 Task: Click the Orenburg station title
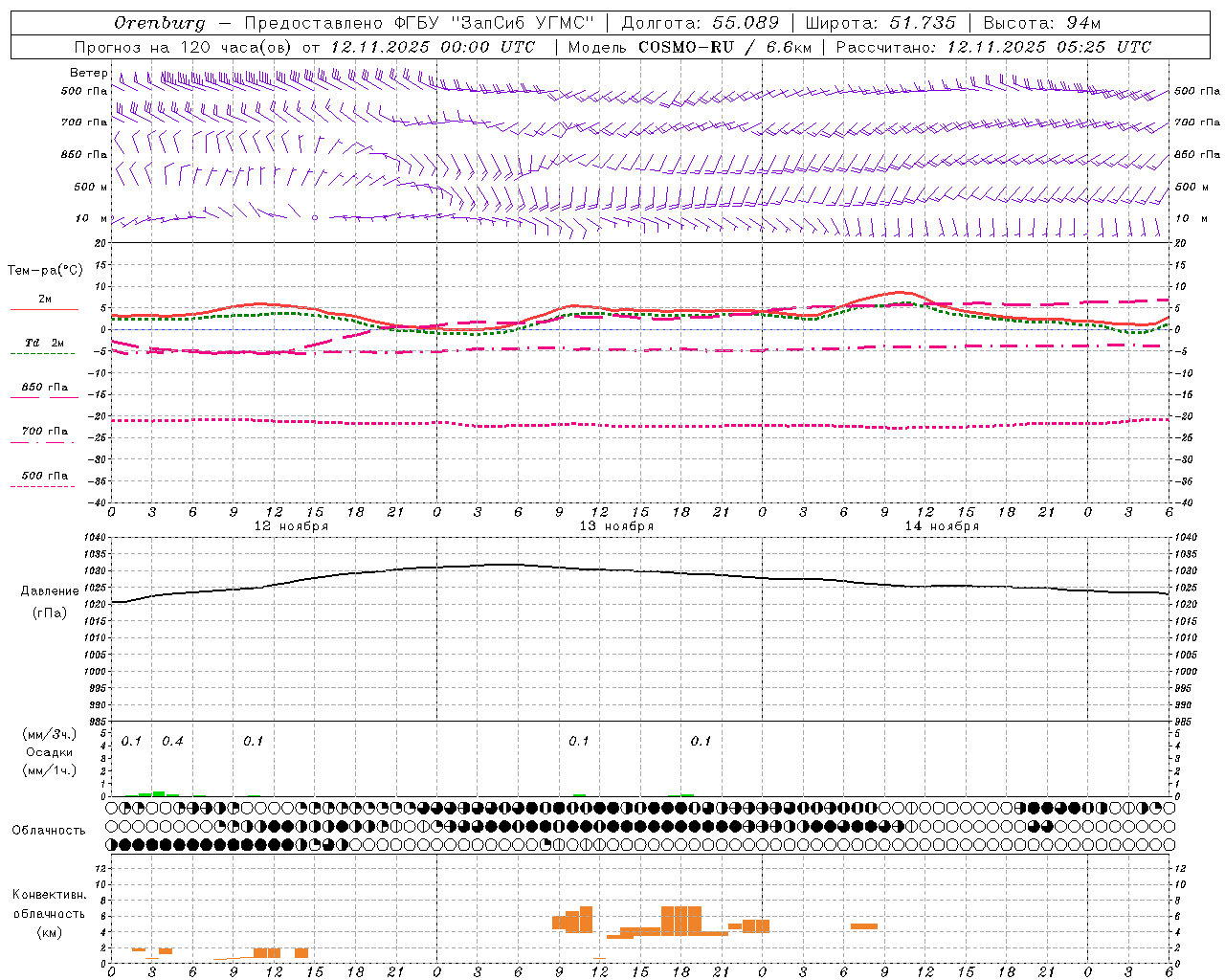(159, 23)
